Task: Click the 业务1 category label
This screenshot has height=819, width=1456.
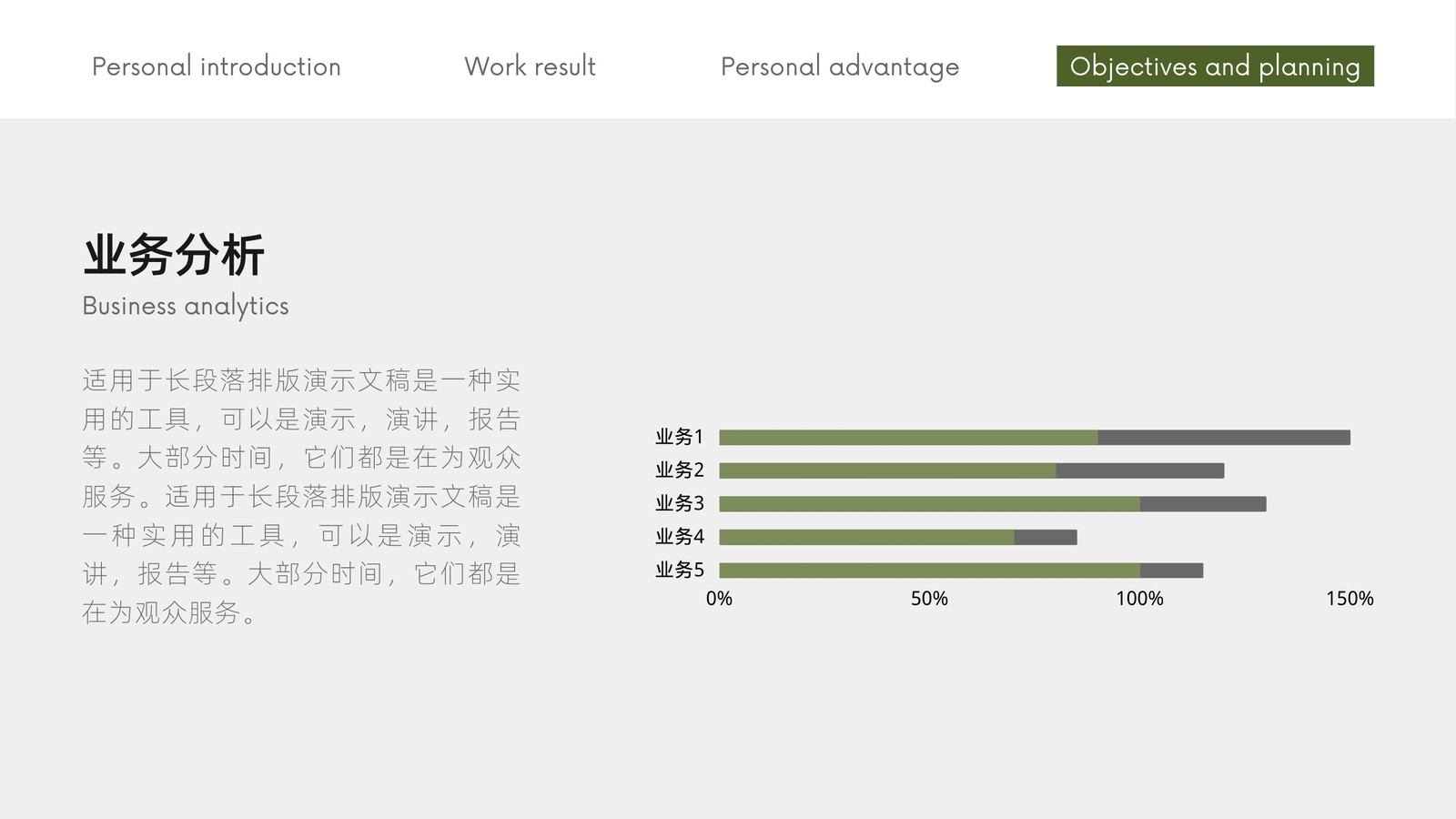Action: point(680,437)
